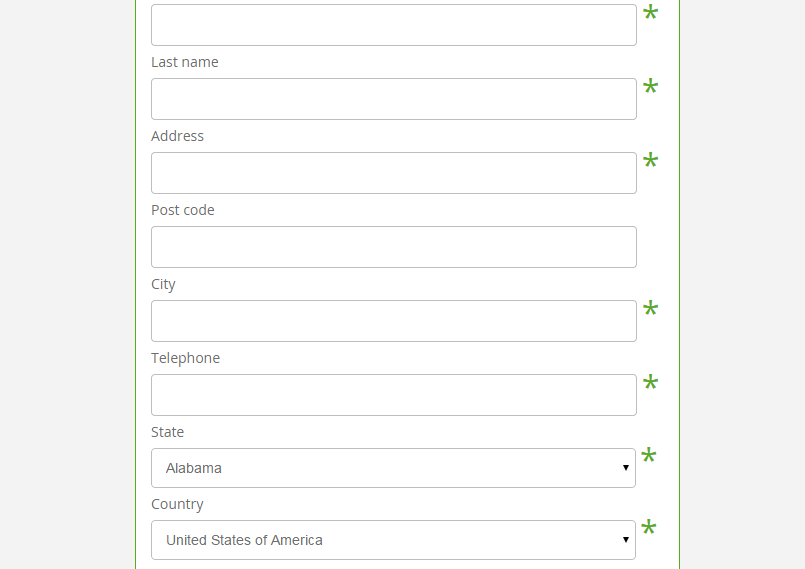Click the City input field
This screenshot has height=569, width=805.
tap(393, 321)
